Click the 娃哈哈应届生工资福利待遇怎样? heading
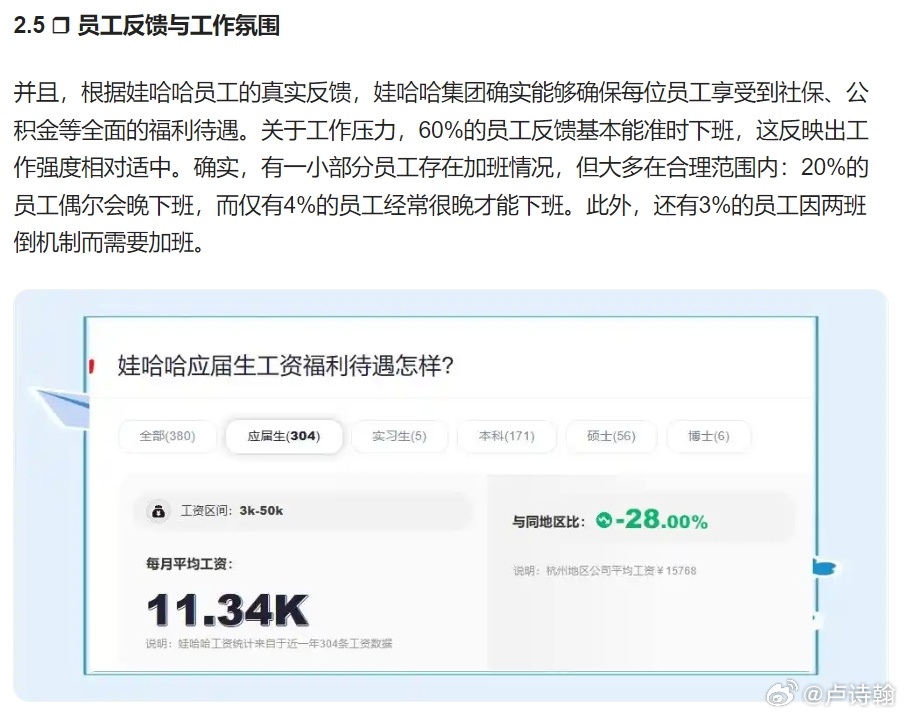The height and width of the screenshot is (715, 905). coord(286,366)
